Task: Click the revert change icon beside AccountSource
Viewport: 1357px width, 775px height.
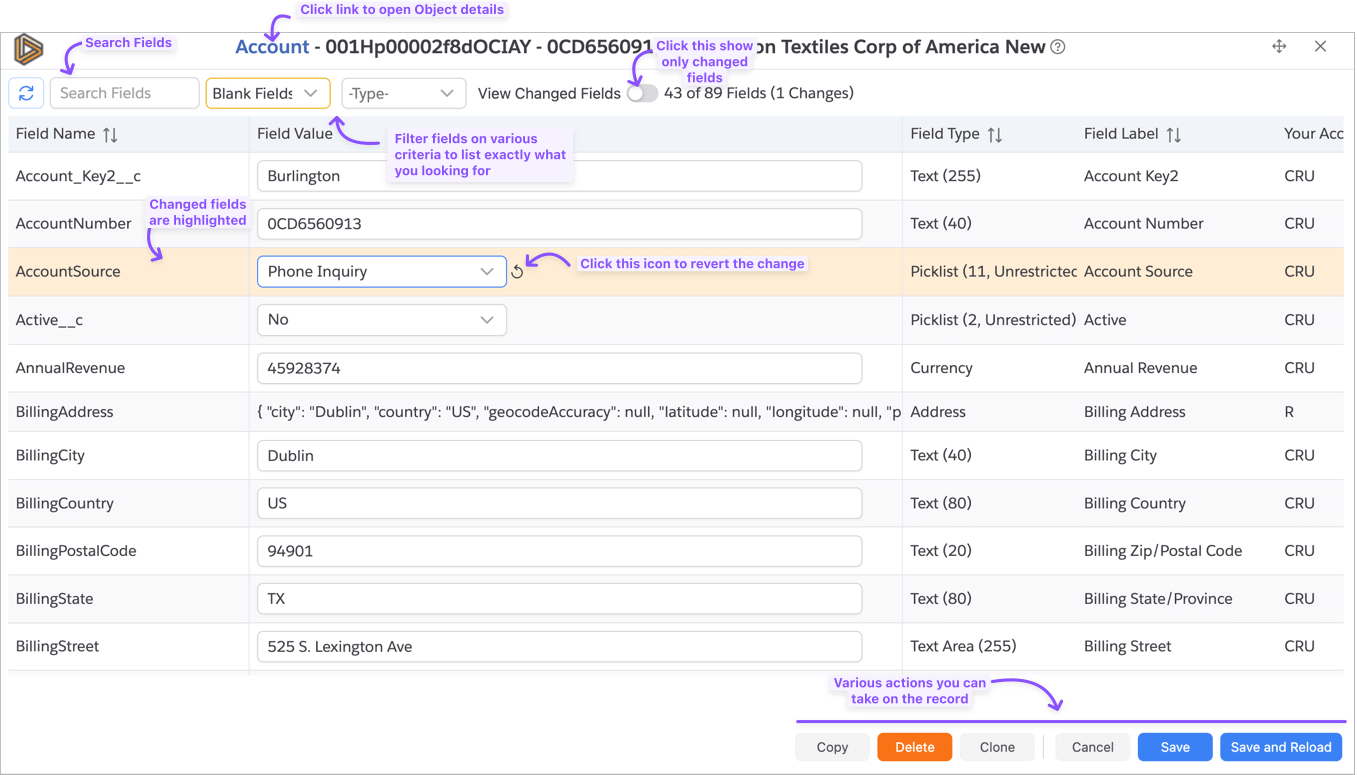Action: click(517, 272)
